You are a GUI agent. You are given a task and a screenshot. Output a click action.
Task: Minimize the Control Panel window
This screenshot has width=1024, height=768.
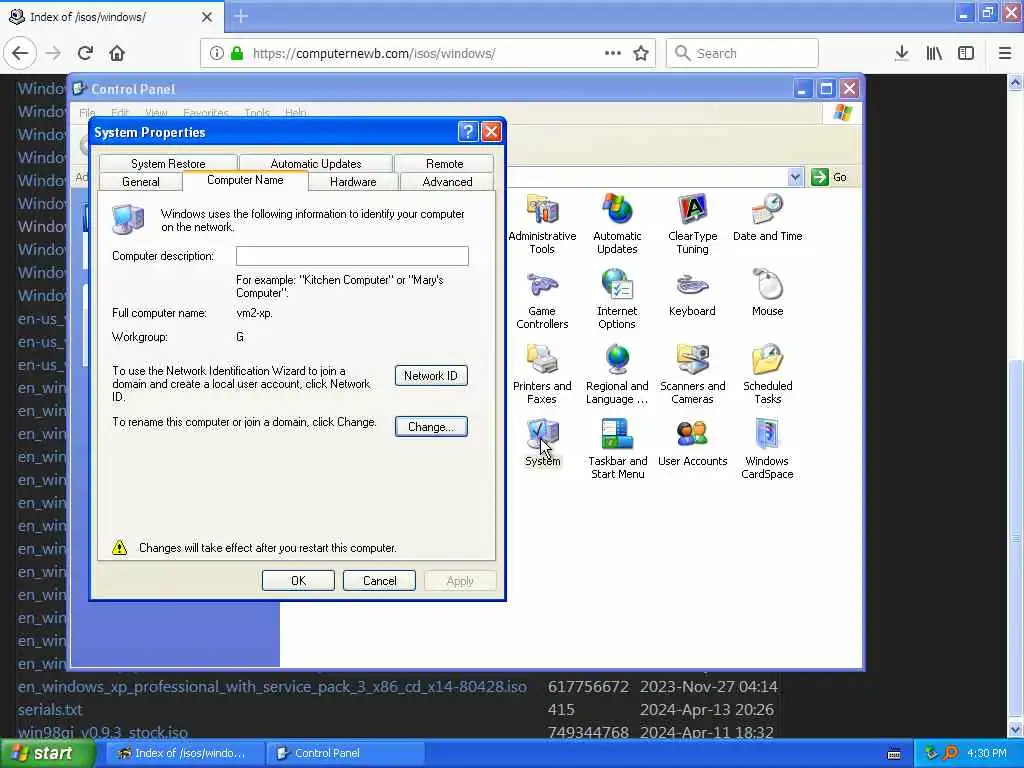803,88
